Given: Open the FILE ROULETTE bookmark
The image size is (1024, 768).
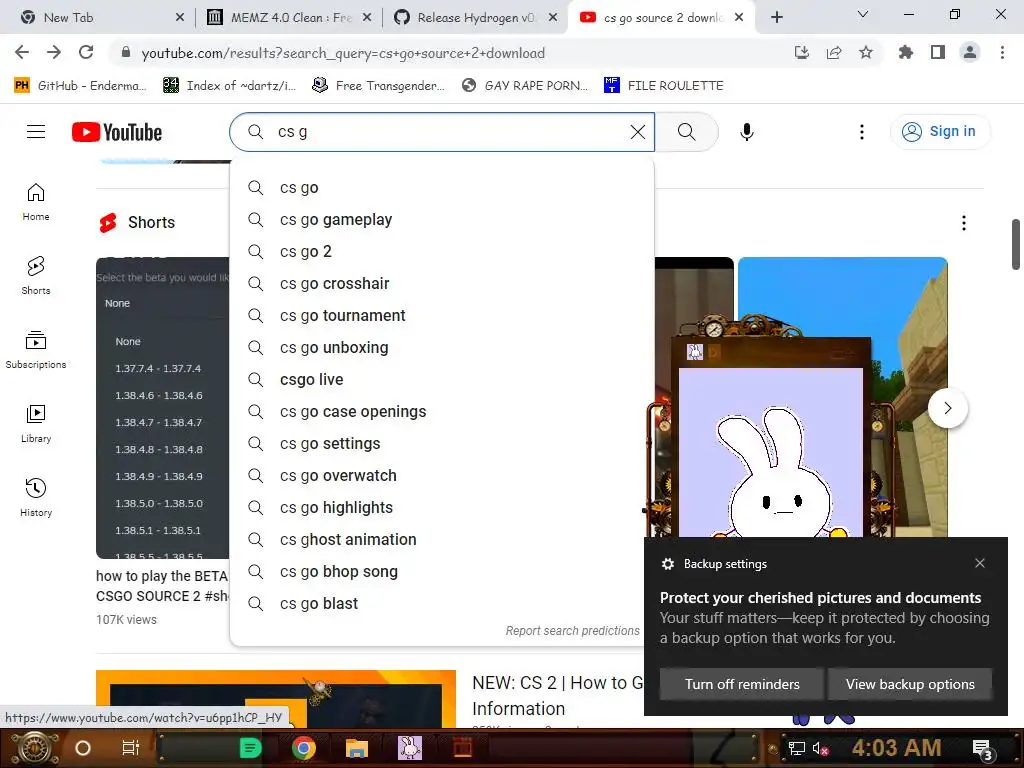Looking at the screenshot, I should 664,86.
